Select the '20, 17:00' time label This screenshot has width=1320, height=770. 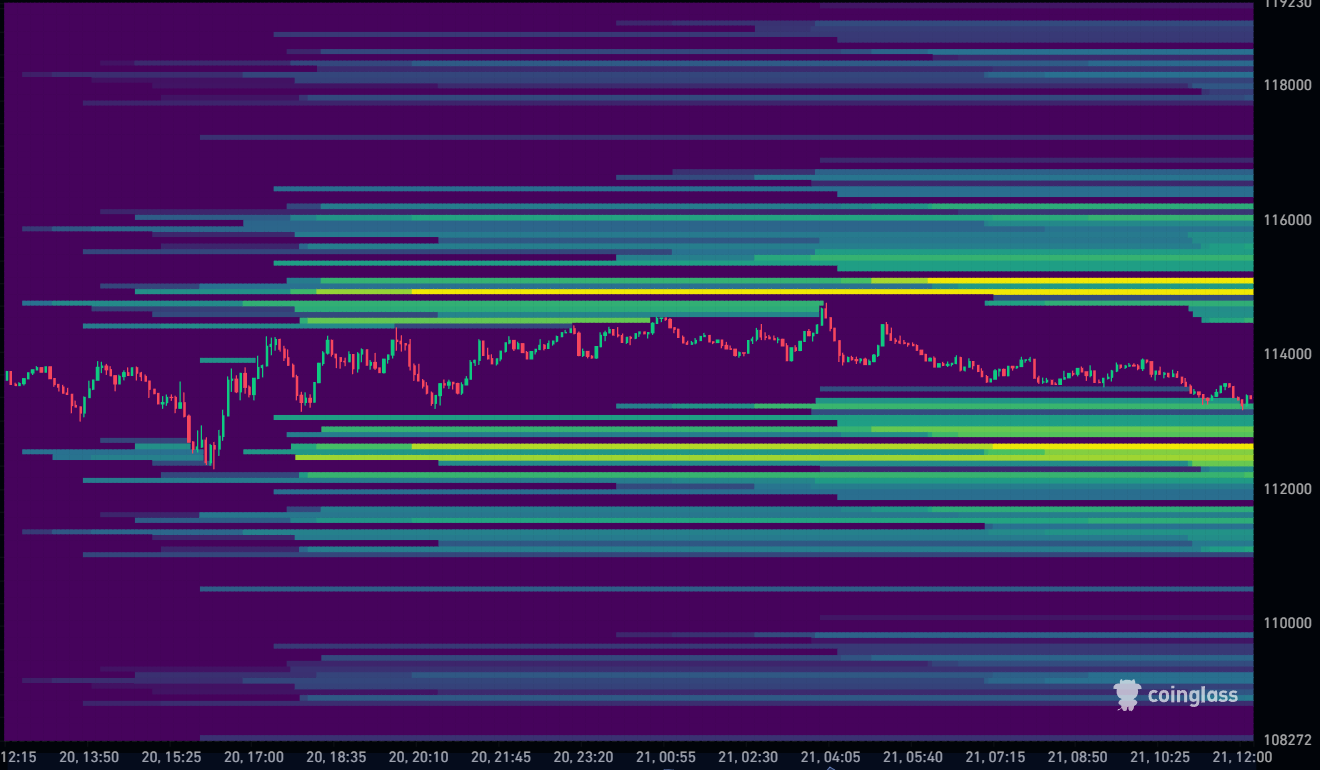254,757
